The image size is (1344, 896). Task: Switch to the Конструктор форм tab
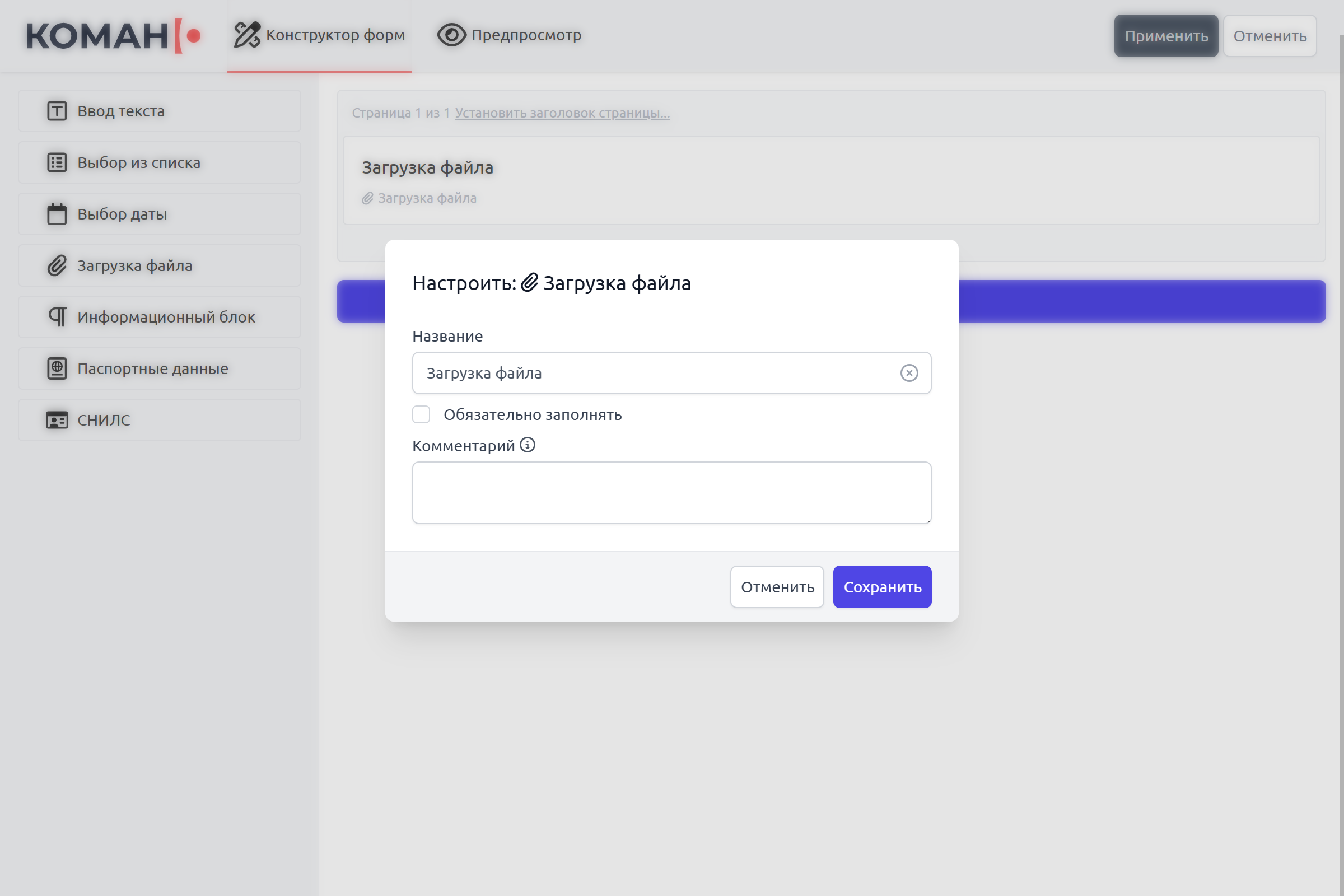pos(319,35)
